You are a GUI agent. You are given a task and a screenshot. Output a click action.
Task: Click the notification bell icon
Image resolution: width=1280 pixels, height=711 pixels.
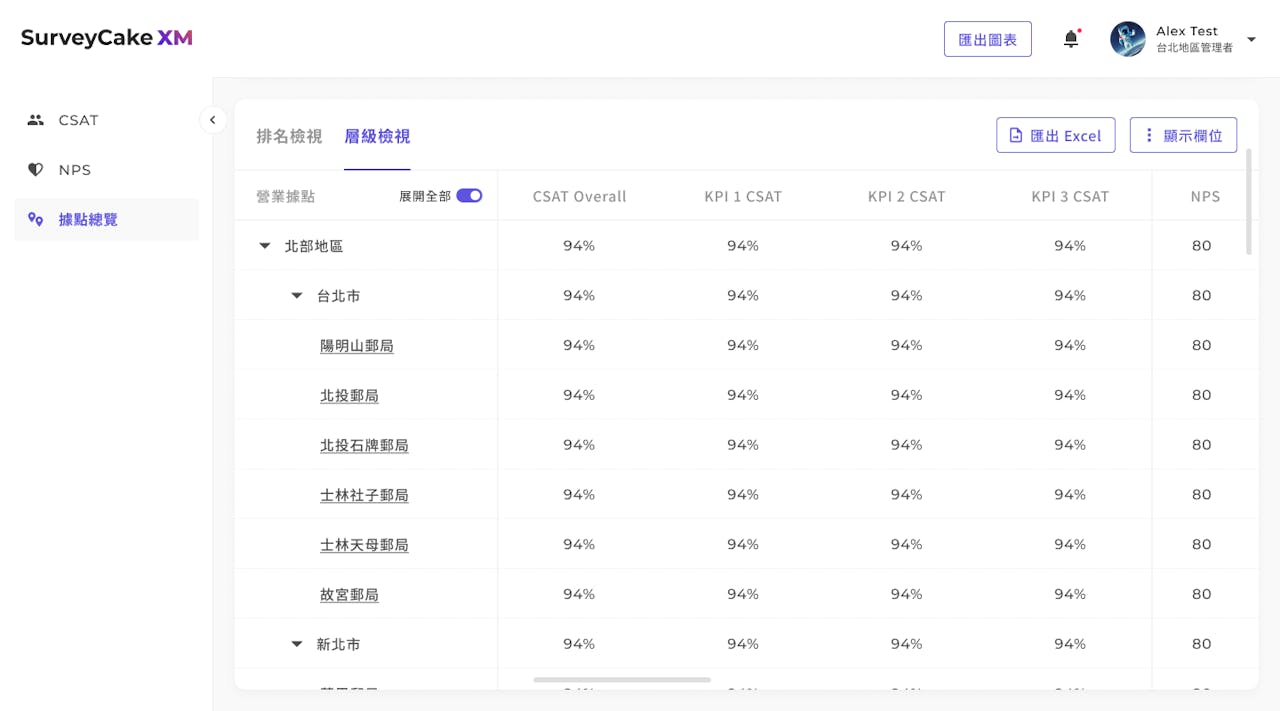point(1071,39)
